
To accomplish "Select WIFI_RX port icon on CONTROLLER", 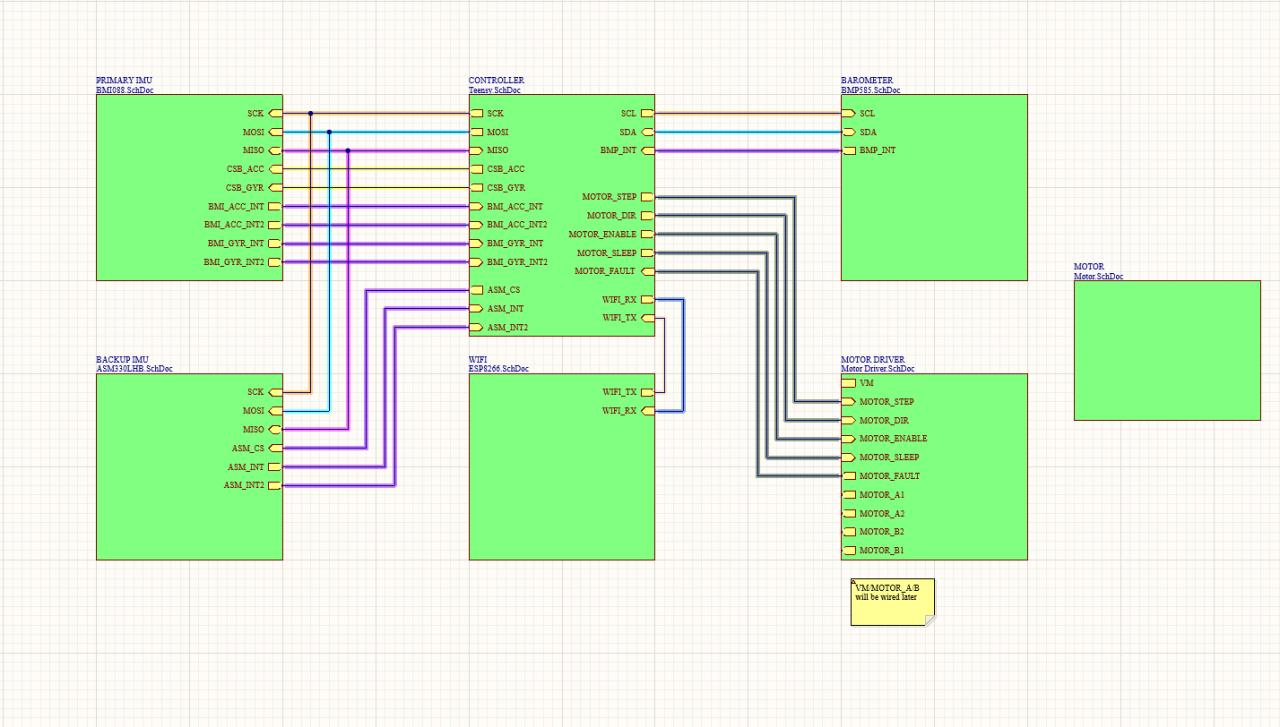I will point(647,299).
